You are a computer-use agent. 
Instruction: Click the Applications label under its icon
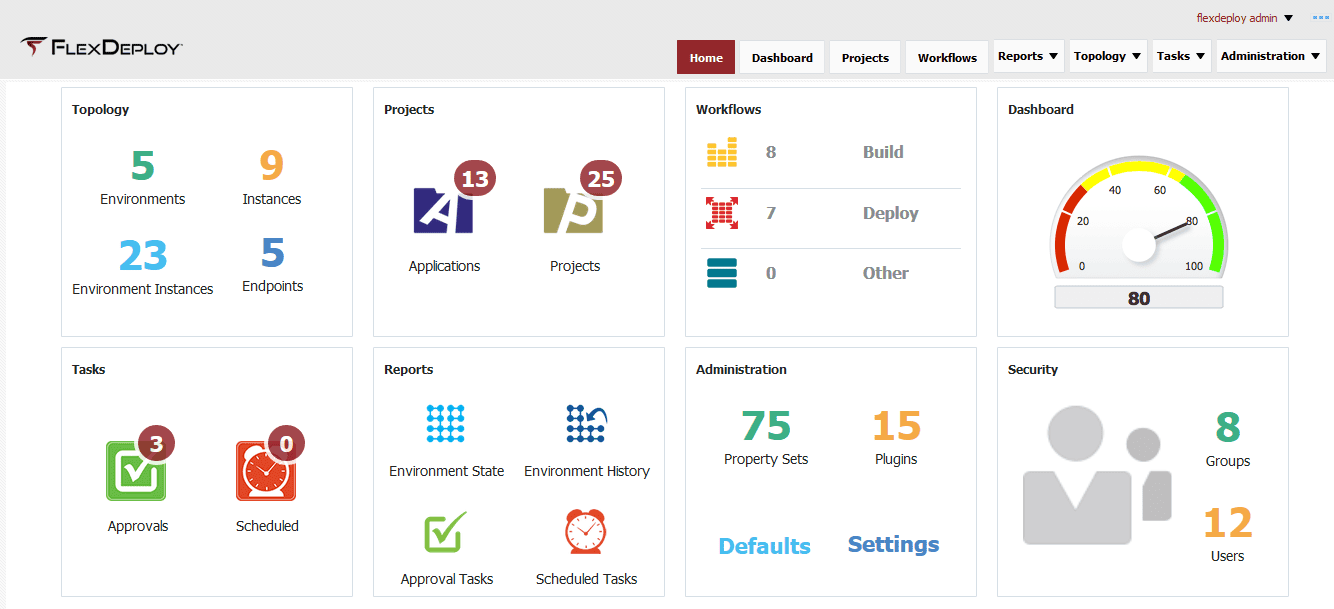[444, 266]
